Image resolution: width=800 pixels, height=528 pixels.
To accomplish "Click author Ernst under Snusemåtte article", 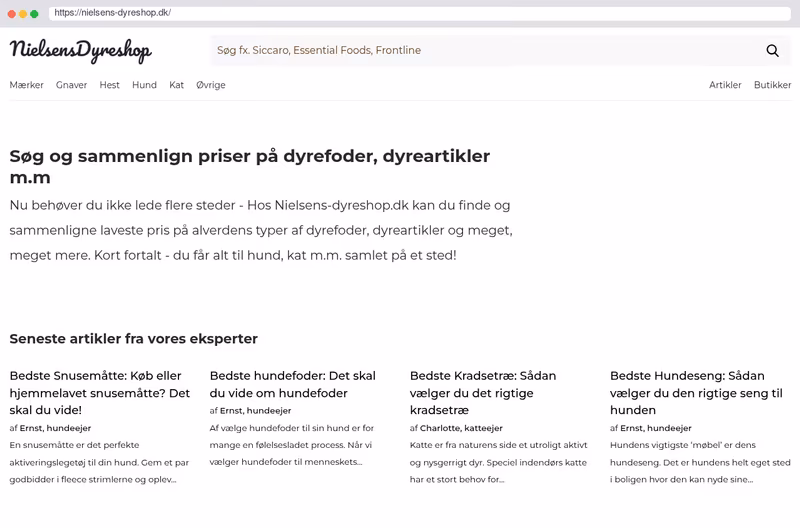I will 55,428.
